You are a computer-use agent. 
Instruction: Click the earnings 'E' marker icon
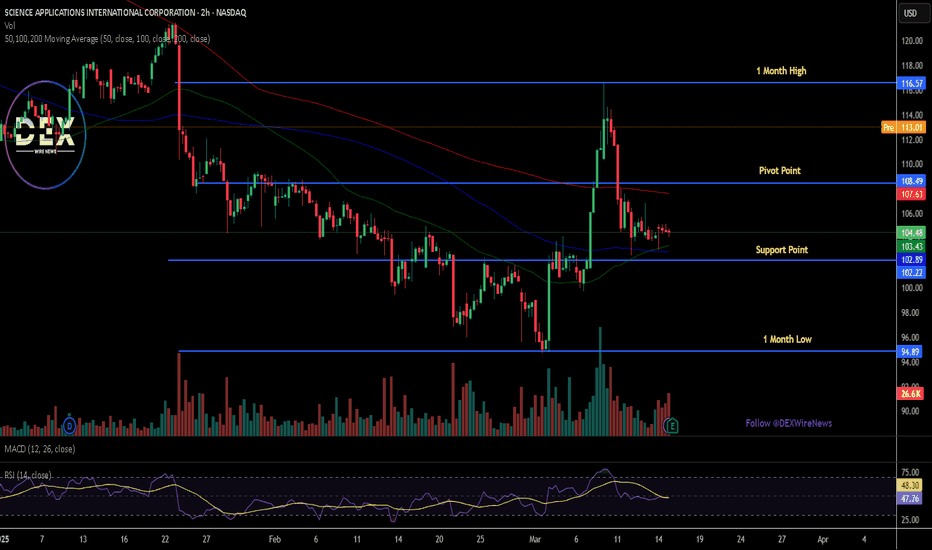pyautogui.click(x=672, y=426)
